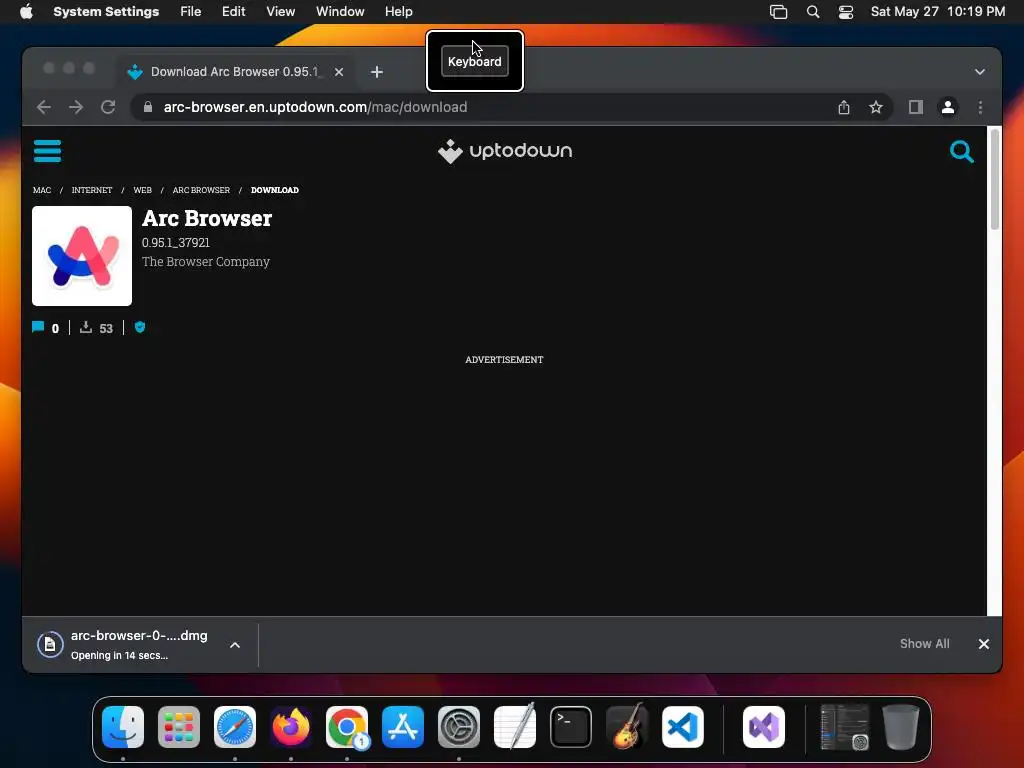Screen dimensions: 1024x768
Task: Click Show All downloads
Action: 924,644
